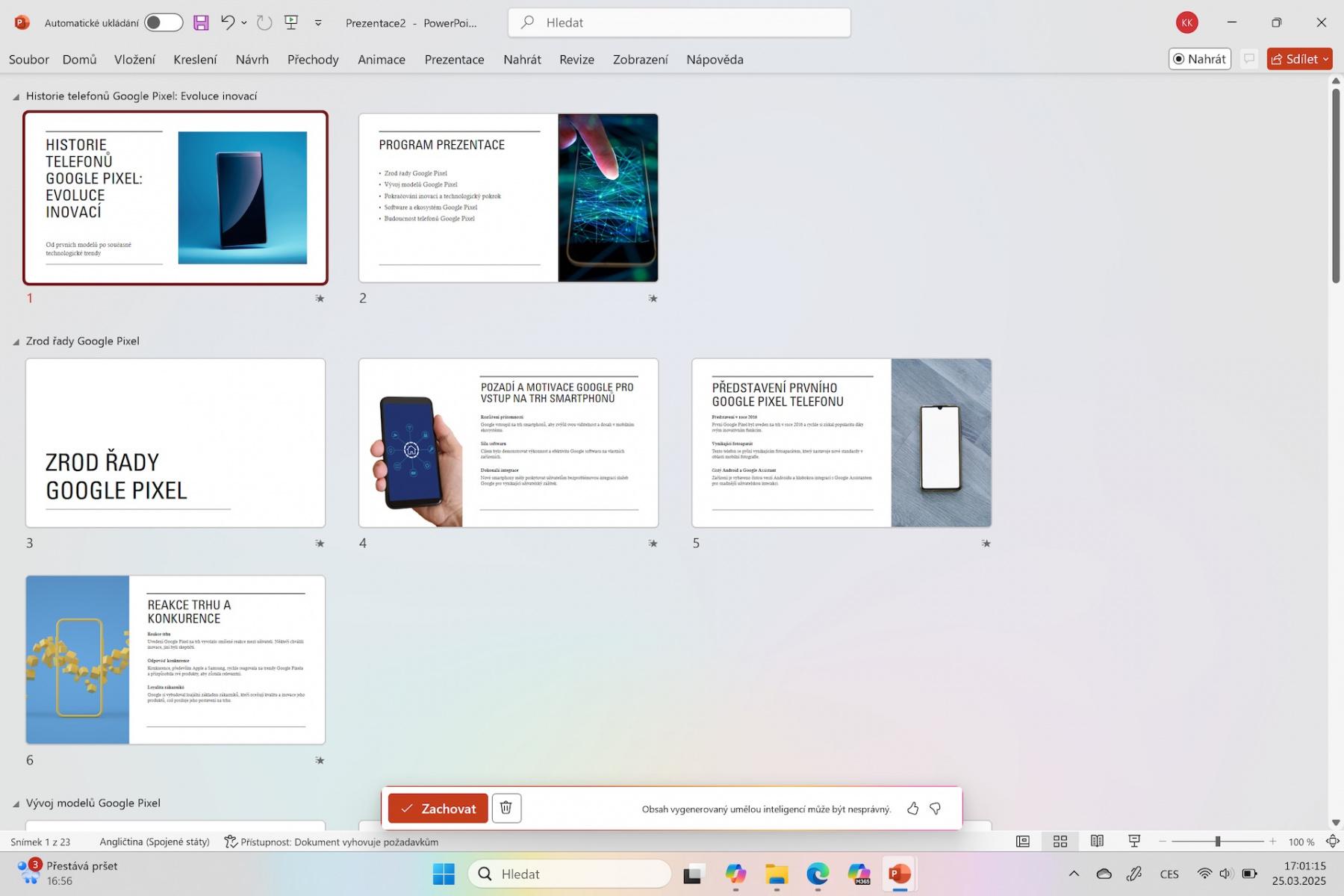
Task: Open the Zobrazení tab
Action: point(641,59)
